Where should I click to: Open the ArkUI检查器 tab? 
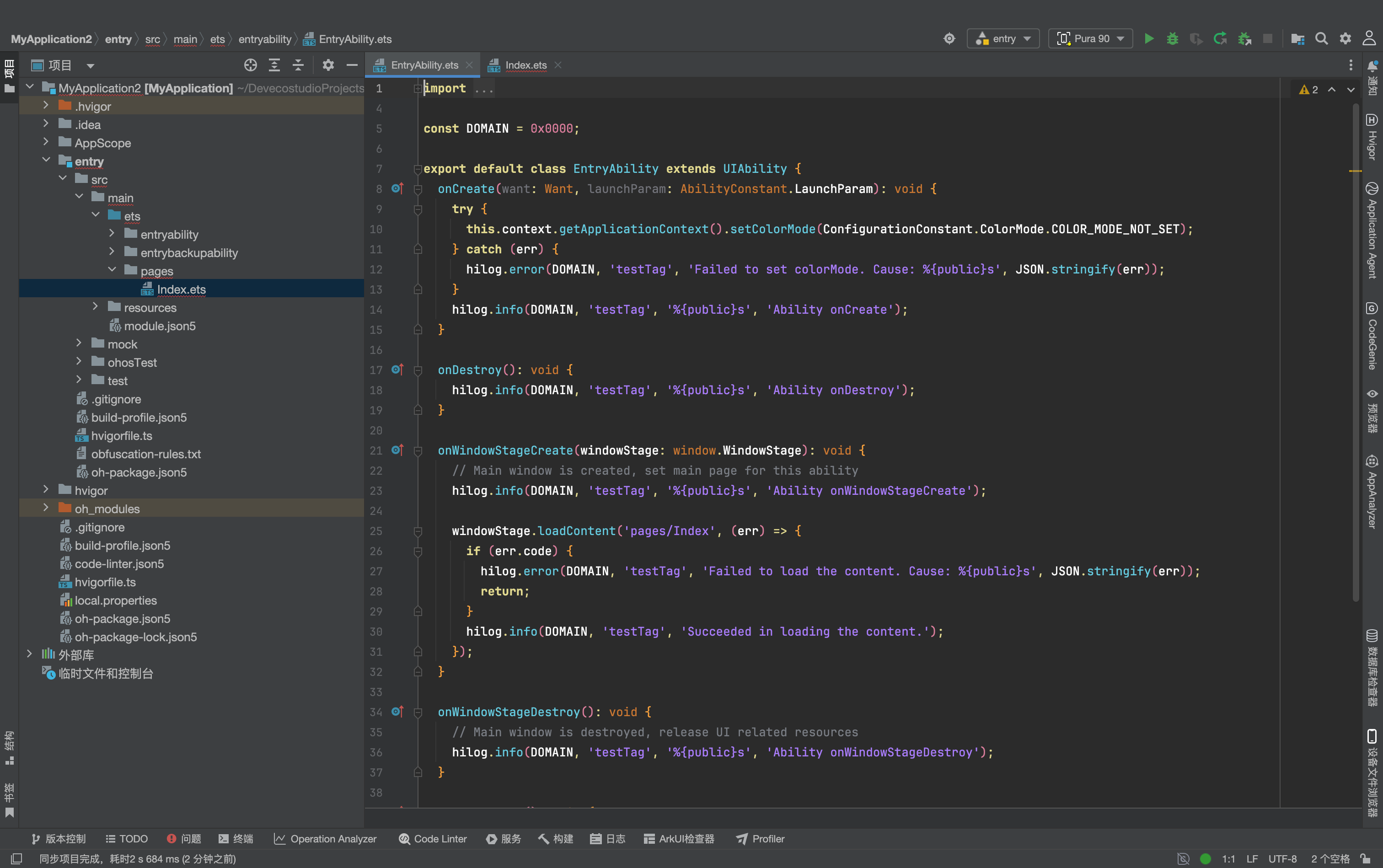click(679, 839)
